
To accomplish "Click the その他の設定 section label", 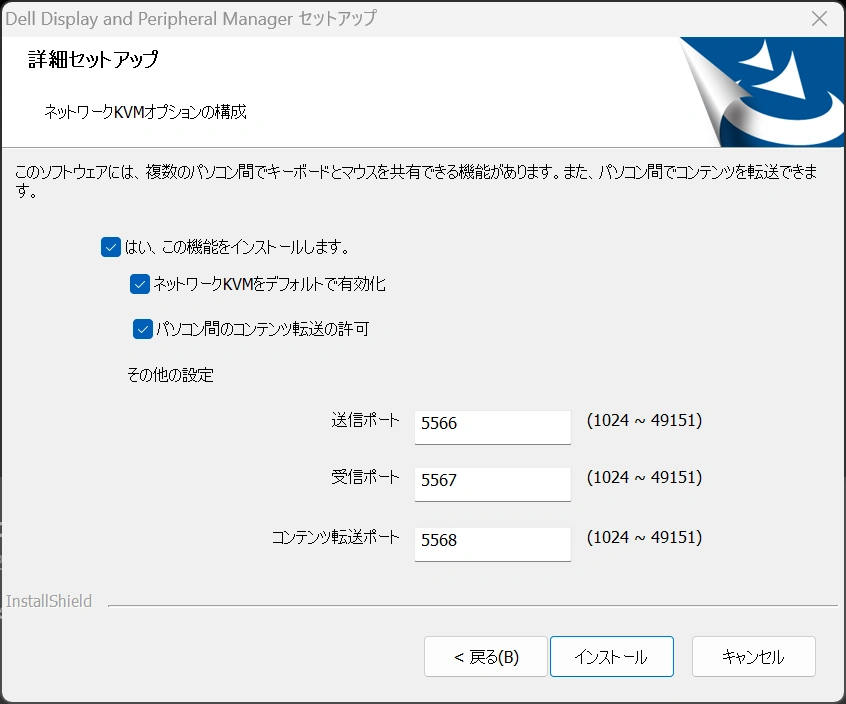I will 170,376.
